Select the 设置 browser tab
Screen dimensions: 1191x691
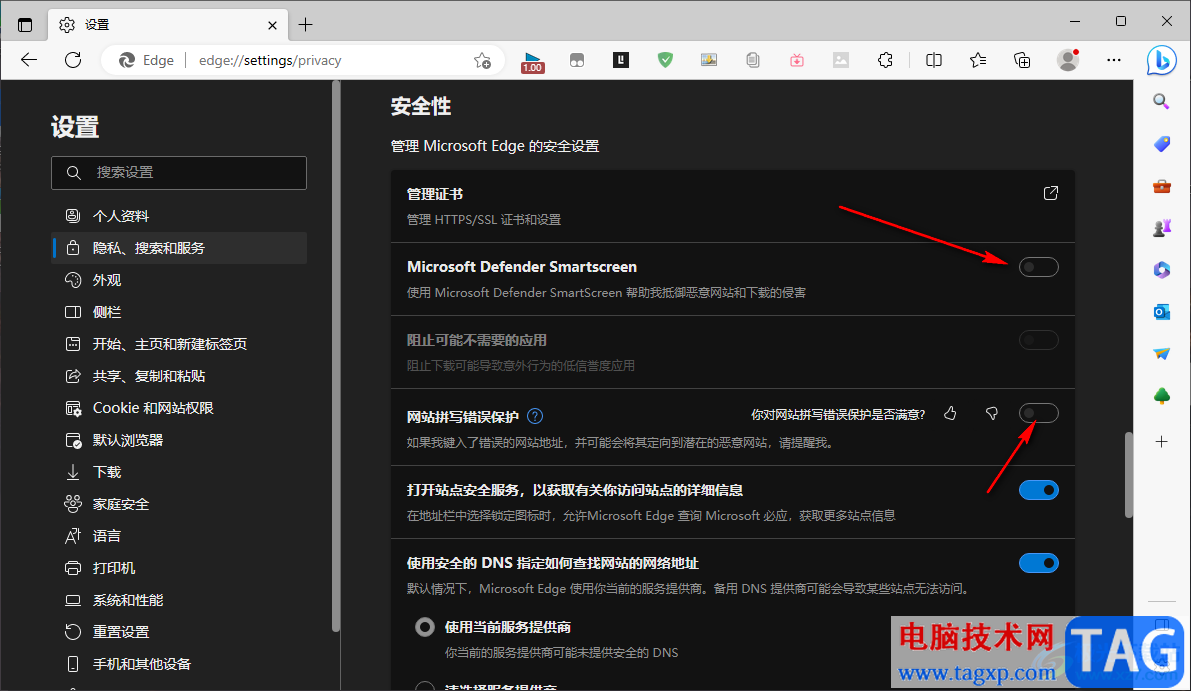[x=168, y=25]
